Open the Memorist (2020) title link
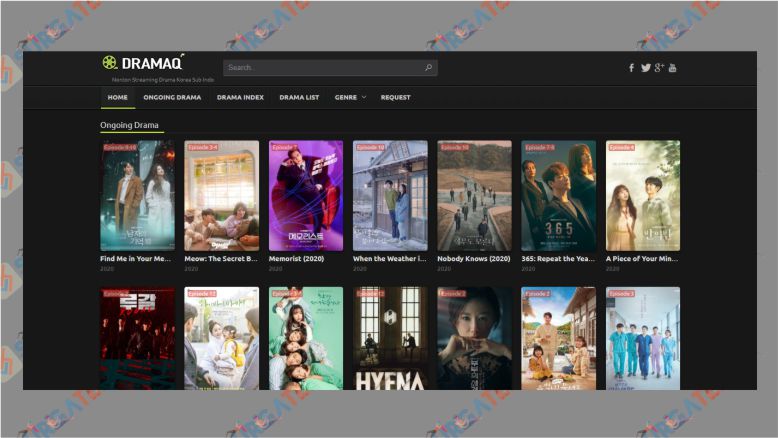Viewport: 778px width, 438px height. coord(298,258)
